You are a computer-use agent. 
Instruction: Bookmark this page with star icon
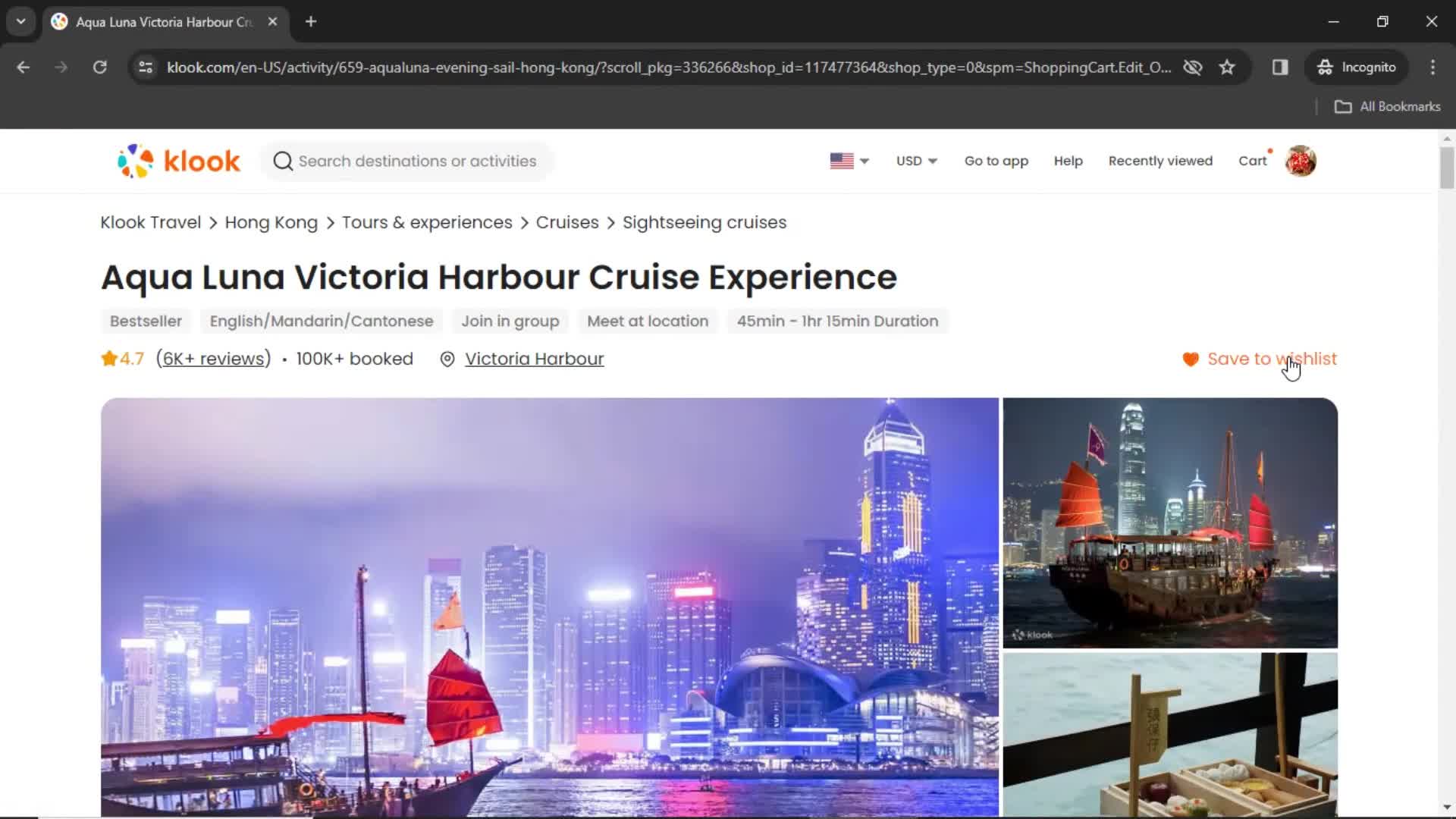1227,67
